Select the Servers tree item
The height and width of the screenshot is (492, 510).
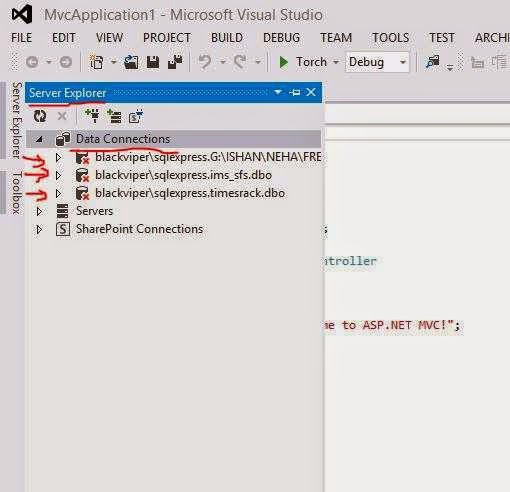point(94,211)
